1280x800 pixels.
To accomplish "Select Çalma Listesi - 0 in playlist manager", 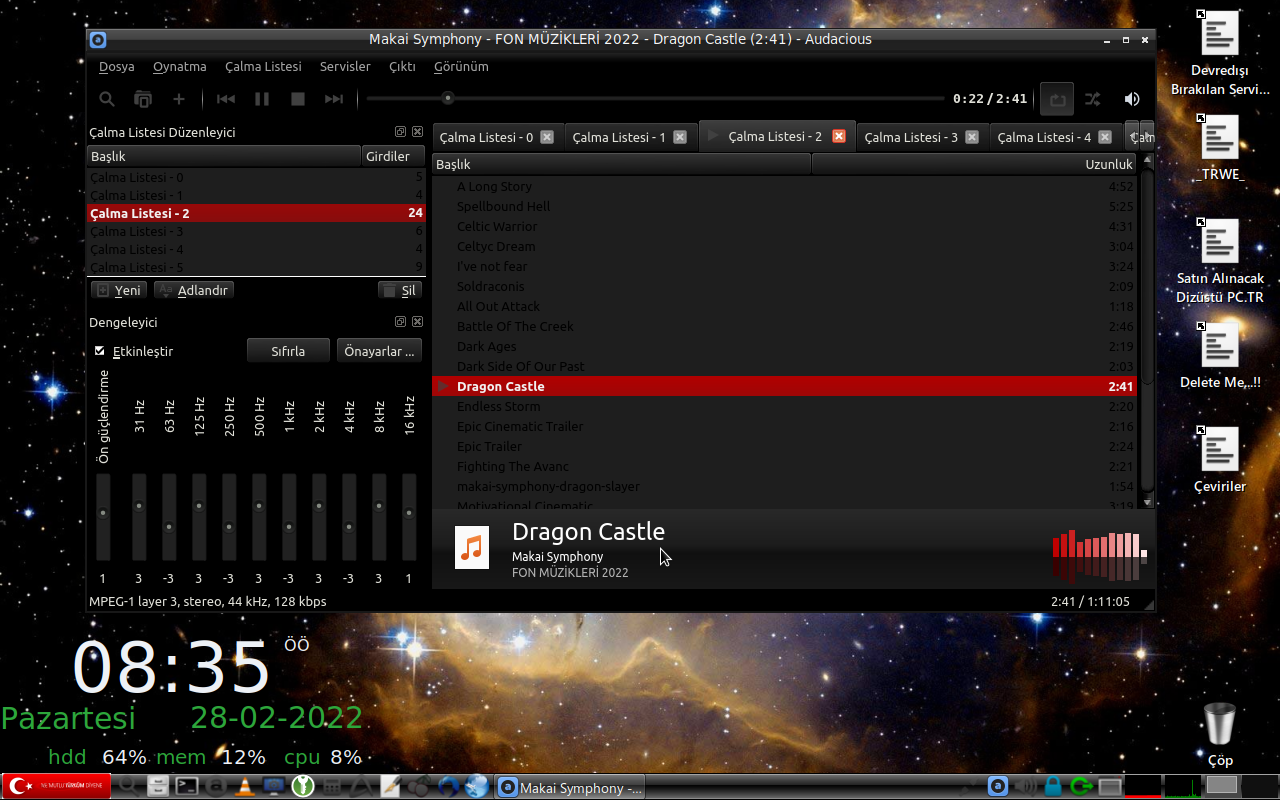I will point(256,177).
